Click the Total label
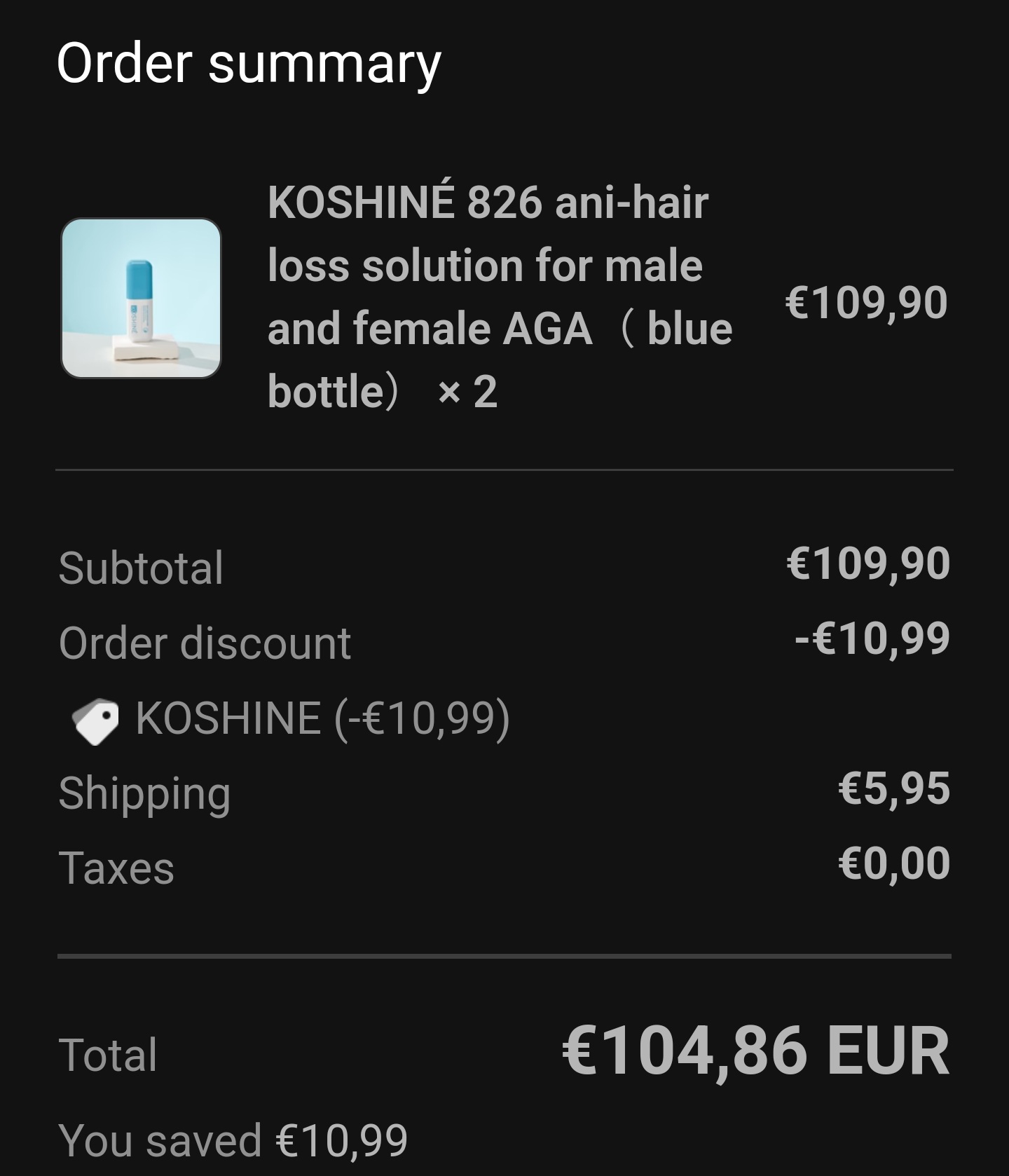The height and width of the screenshot is (1176, 1009). (108, 1055)
